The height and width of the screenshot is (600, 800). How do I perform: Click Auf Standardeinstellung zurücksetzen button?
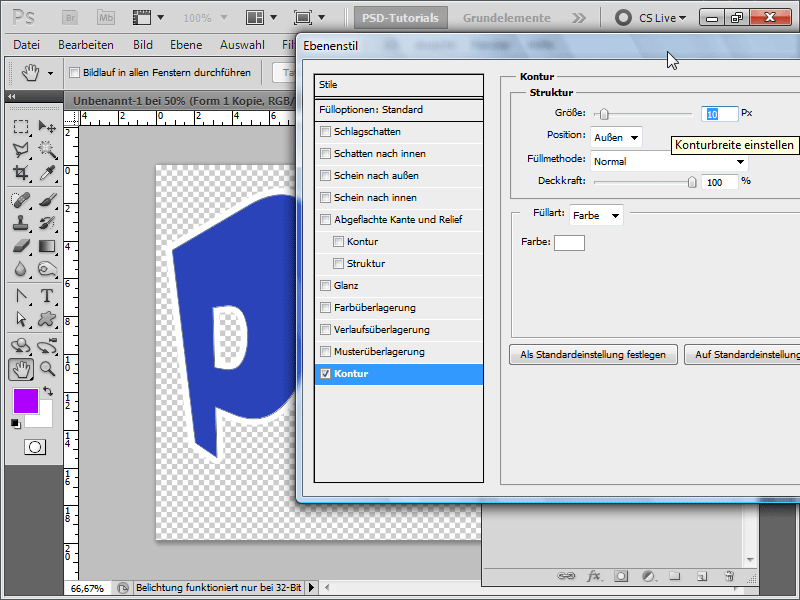742,355
